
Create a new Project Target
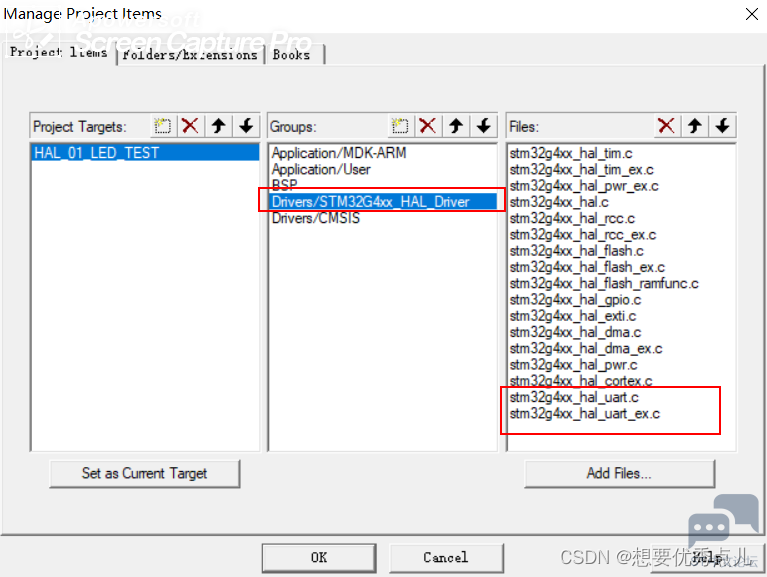click(162, 126)
